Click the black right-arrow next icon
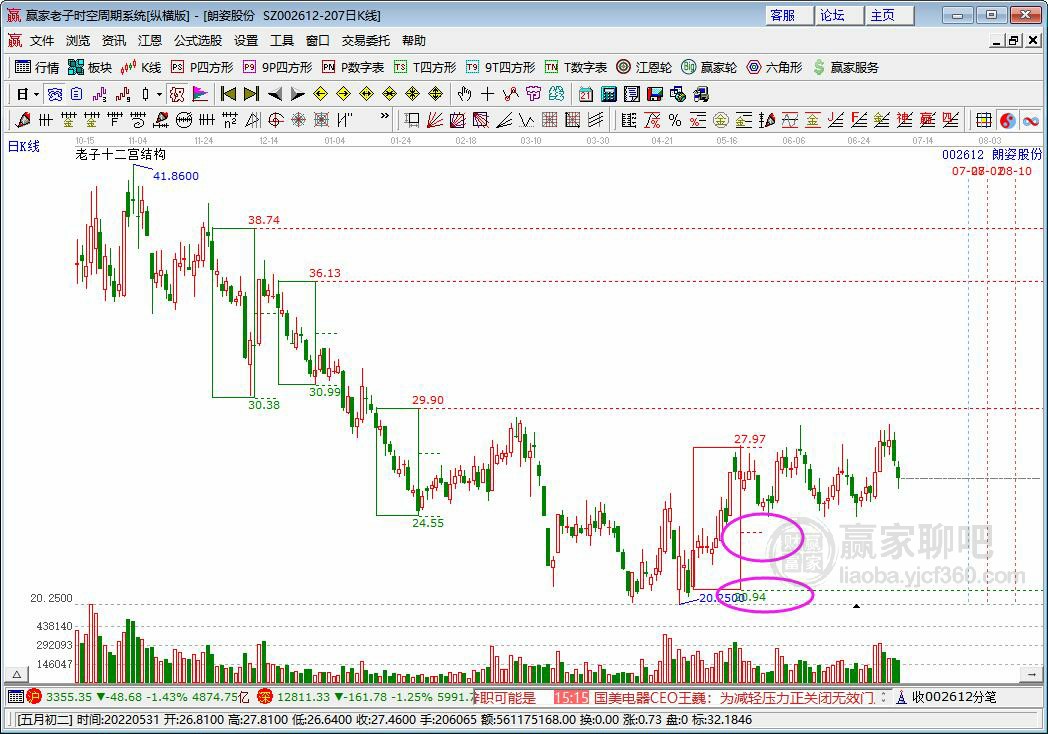Viewport: 1048px width, 734px height. [297, 94]
